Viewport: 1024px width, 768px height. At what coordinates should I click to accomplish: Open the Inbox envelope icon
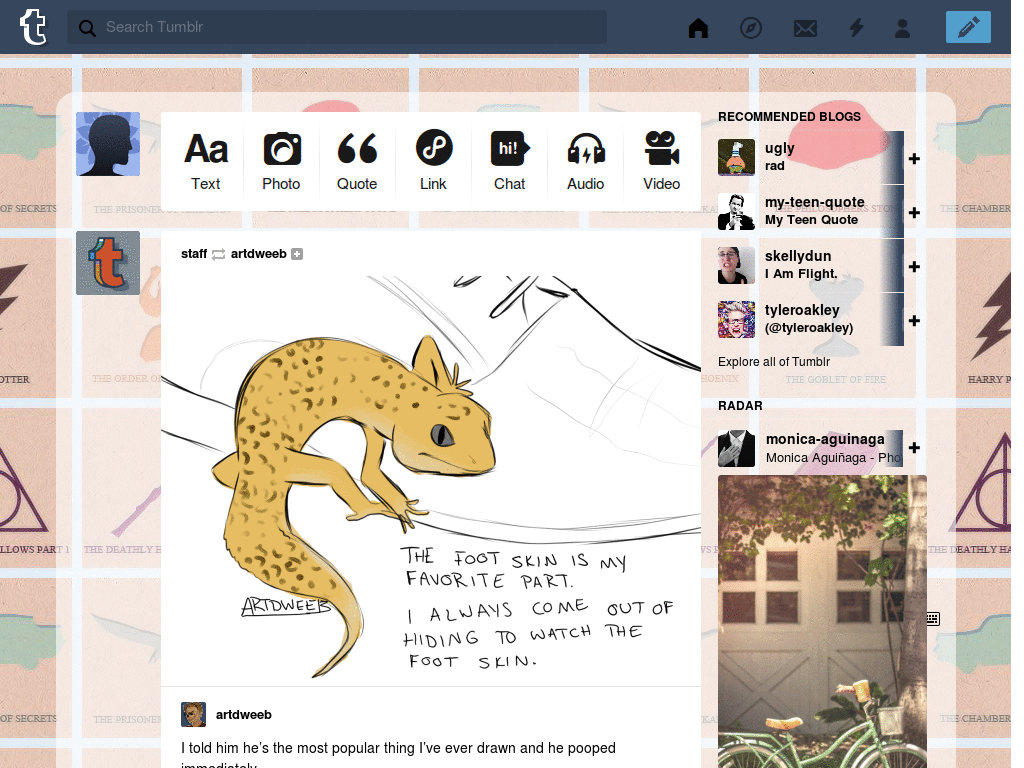pyautogui.click(x=805, y=28)
